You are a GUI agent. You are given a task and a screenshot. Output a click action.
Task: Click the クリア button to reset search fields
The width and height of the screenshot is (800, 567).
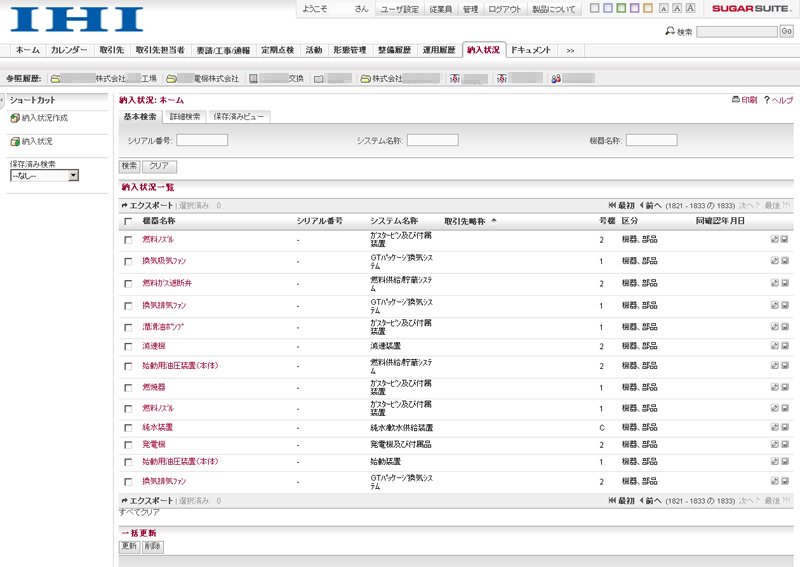(160, 166)
